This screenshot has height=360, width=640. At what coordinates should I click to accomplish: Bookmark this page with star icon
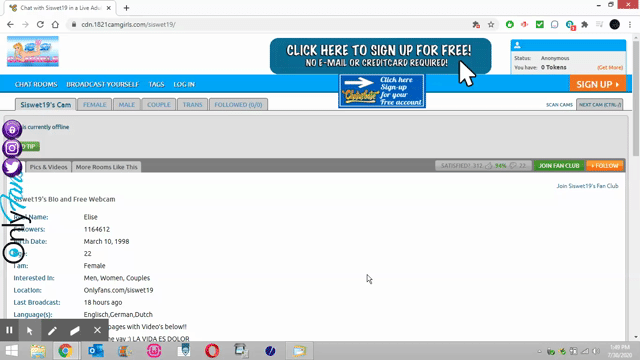tap(491, 24)
